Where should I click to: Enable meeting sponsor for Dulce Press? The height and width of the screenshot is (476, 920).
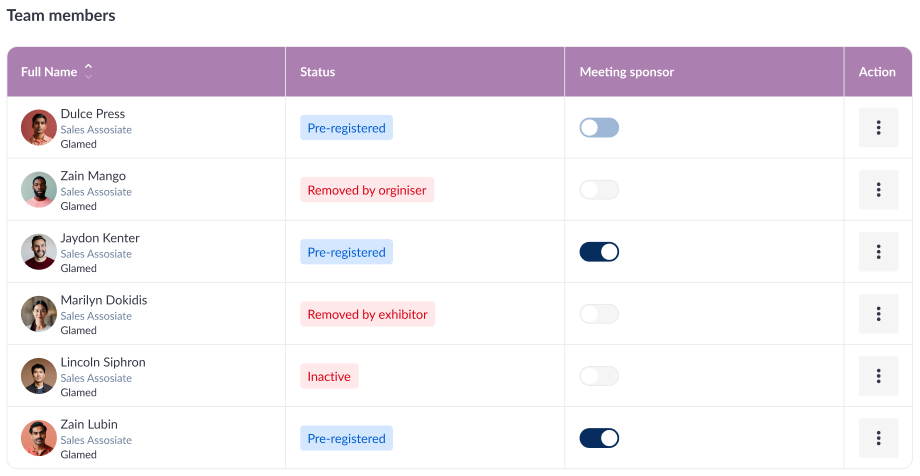click(599, 128)
